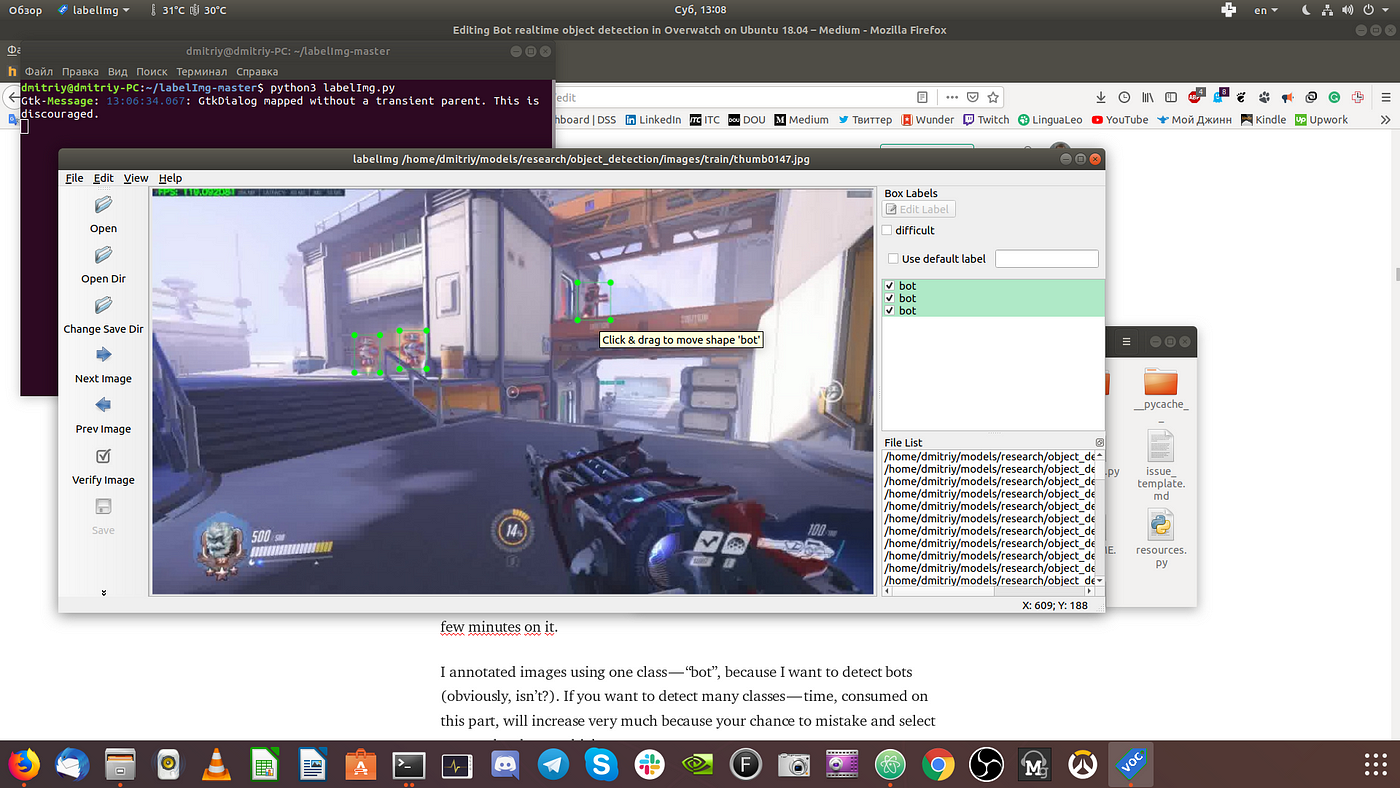Show applications grid in the dock
The image size is (1400, 788).
(1375, 765)
